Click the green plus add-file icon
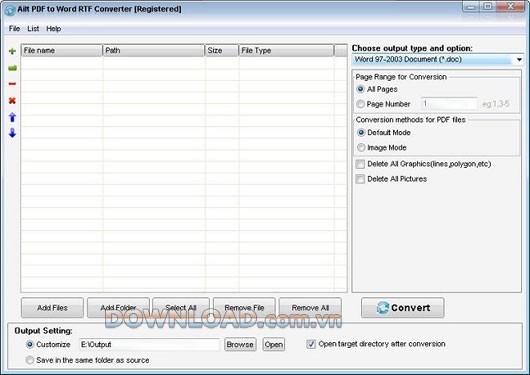This screenshot has height=375, width=530. 12,51
